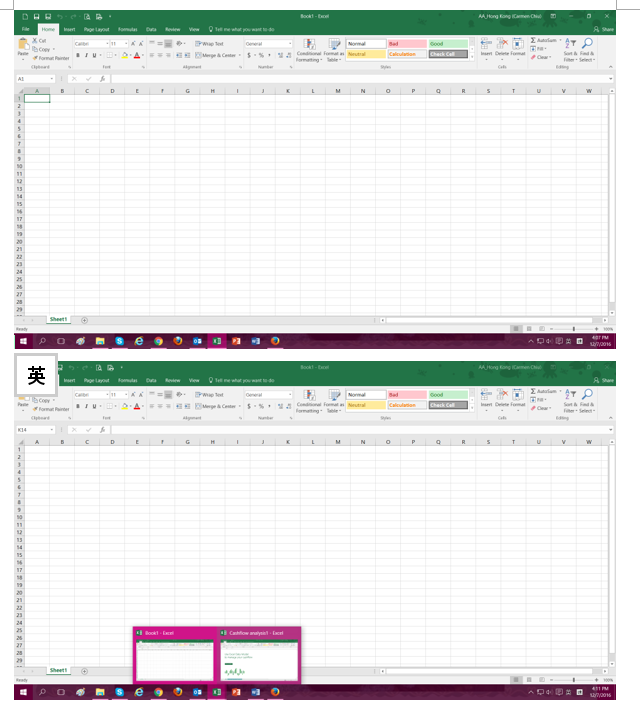
Task: Click Print Preview icon in upper window's quick access toolbar
Action: (87, 16)
